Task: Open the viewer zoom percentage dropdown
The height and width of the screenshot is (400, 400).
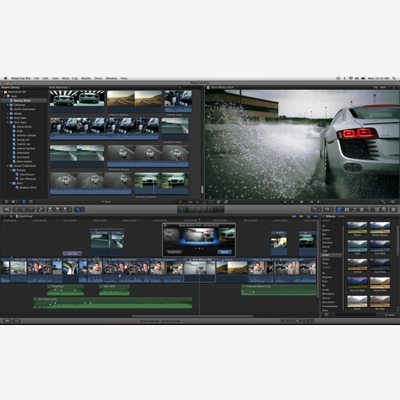Action: 384,87
